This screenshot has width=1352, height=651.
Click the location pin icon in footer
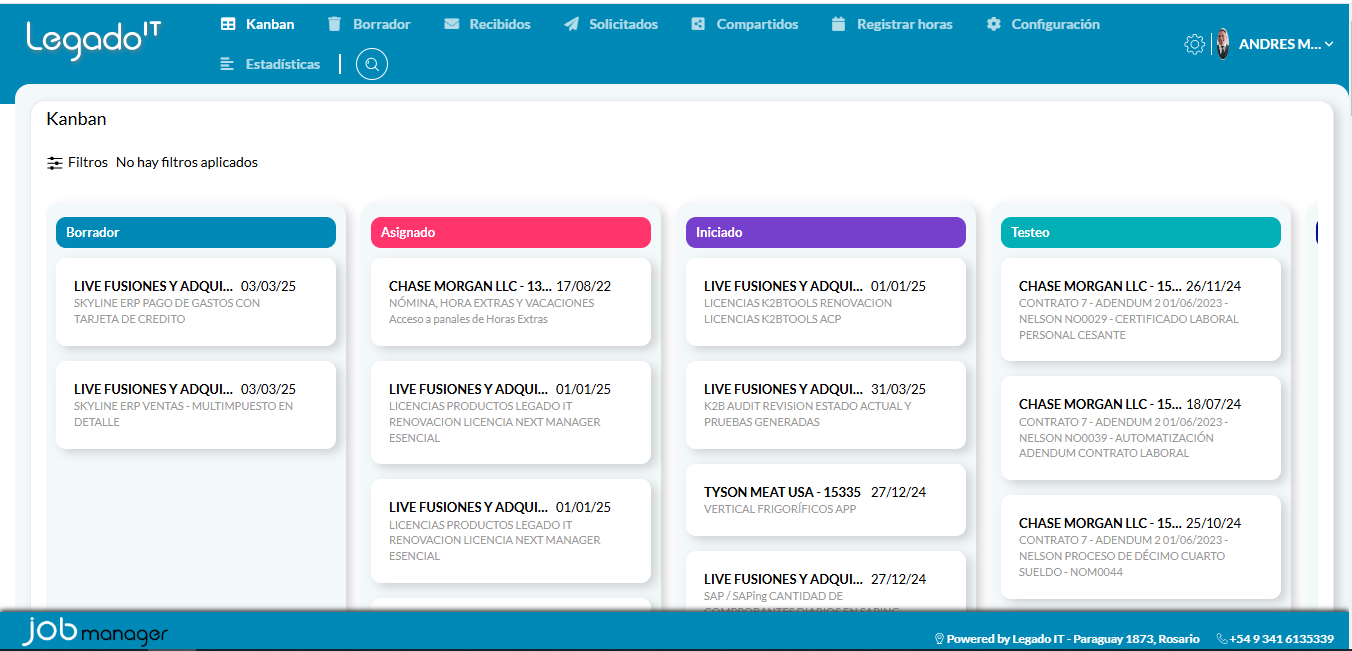[939, 638]
